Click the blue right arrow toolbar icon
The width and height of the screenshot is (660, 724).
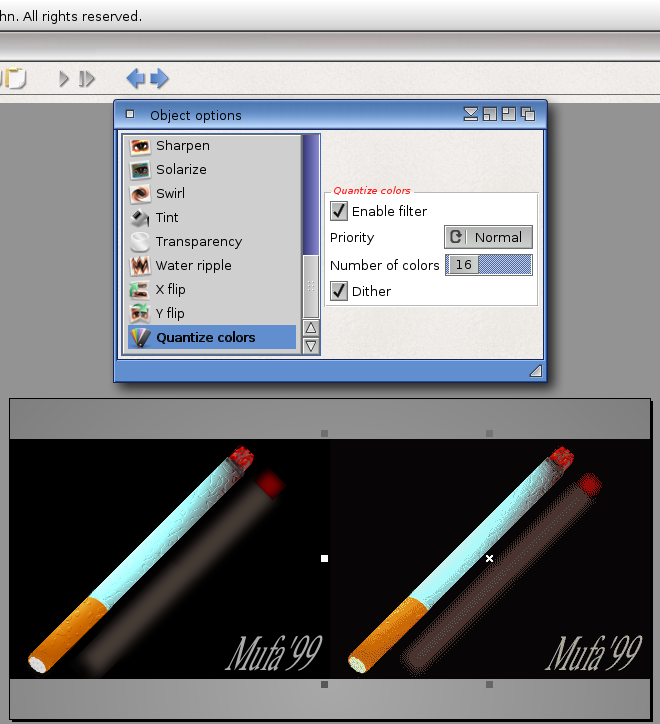[159, 78]
